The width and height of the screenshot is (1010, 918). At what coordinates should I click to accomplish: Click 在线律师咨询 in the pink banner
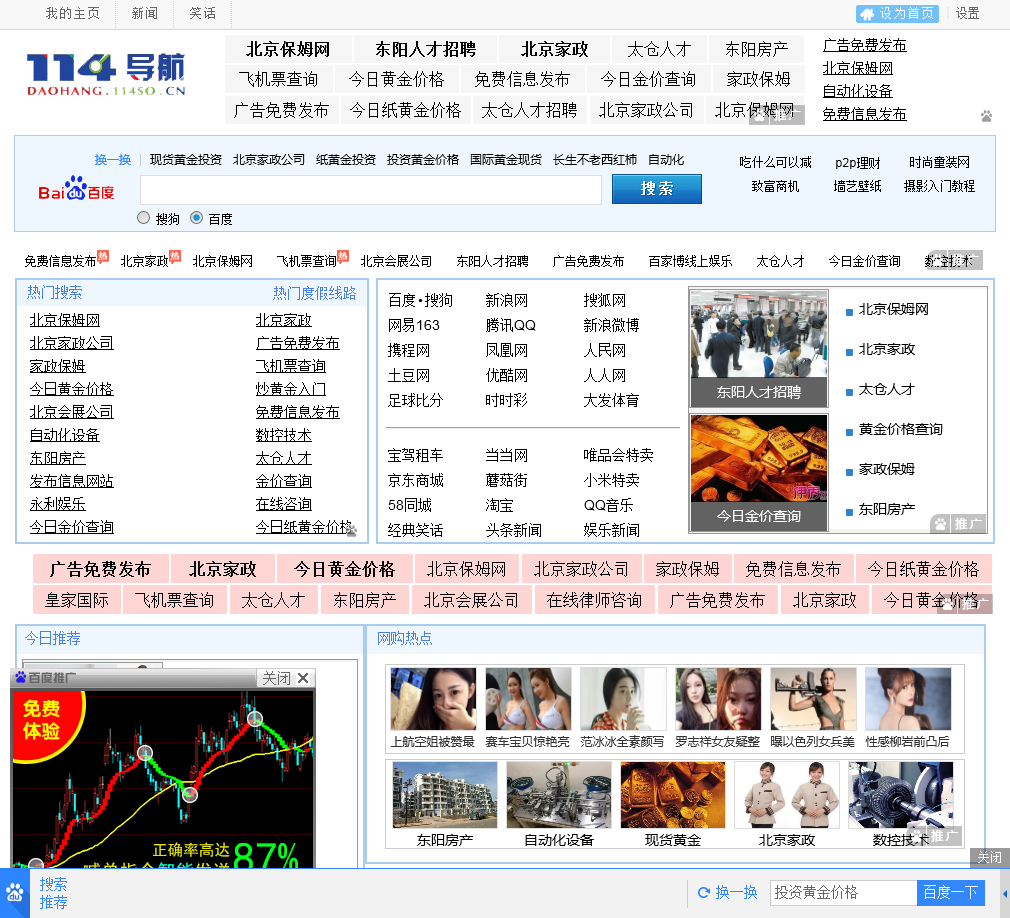(594, 600)
